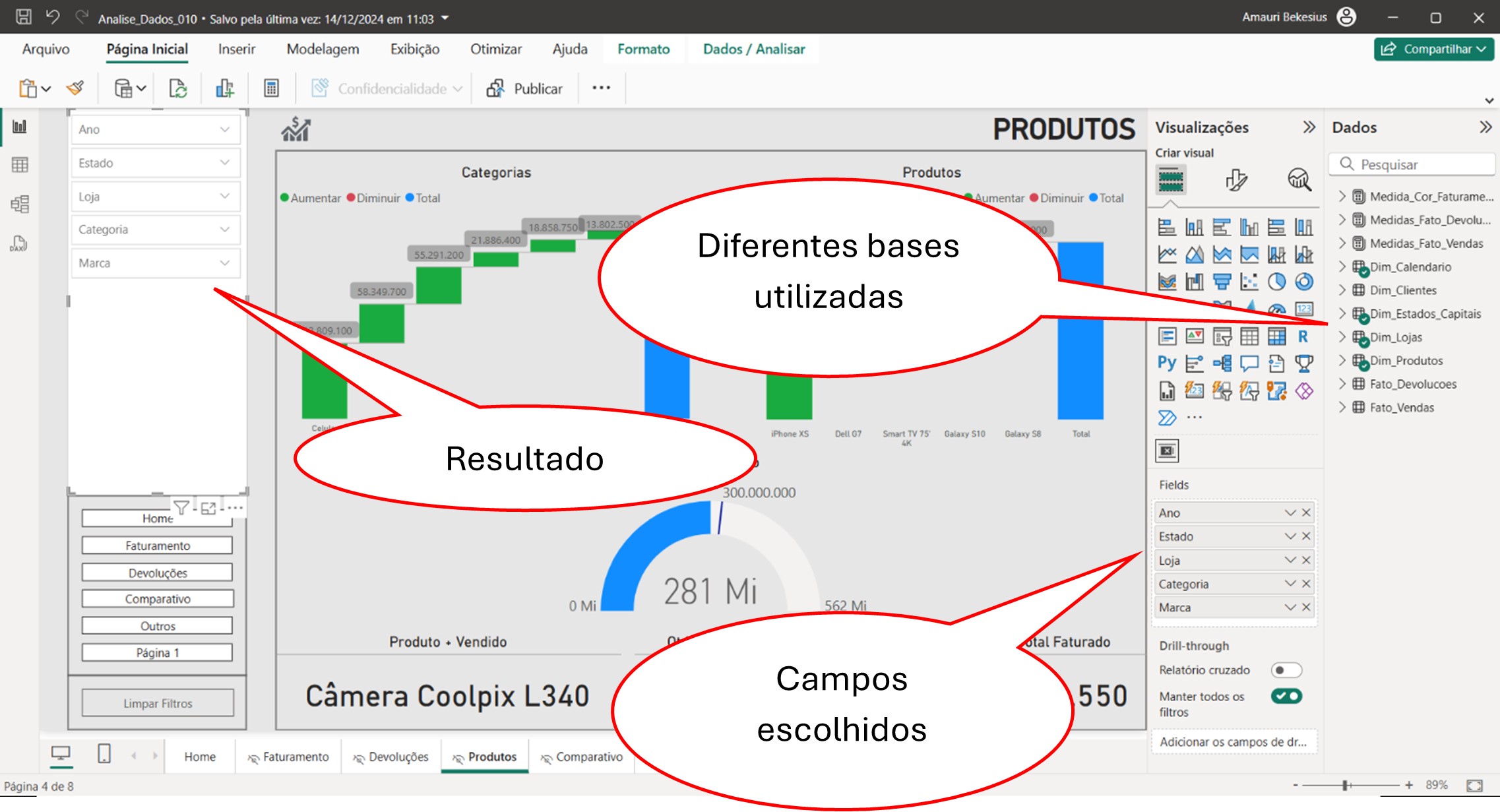Open the Table view in left sidebar
Screen dimensions: 1500x812
20,165
